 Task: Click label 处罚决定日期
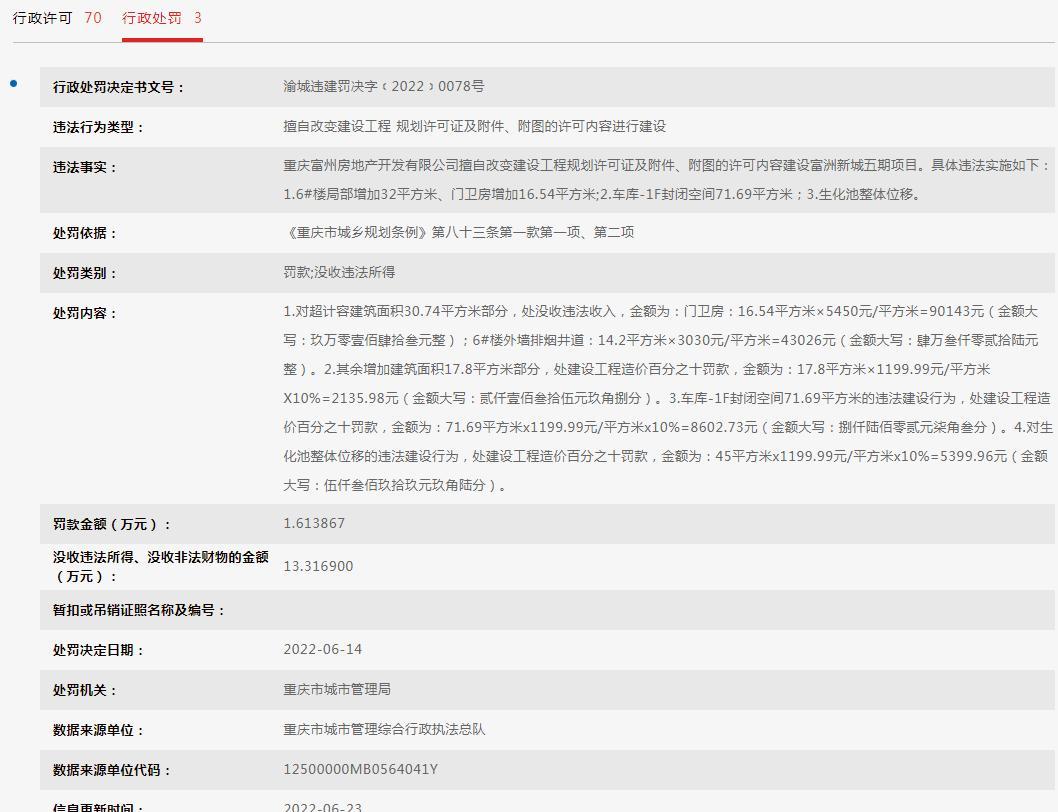(98, 650)
